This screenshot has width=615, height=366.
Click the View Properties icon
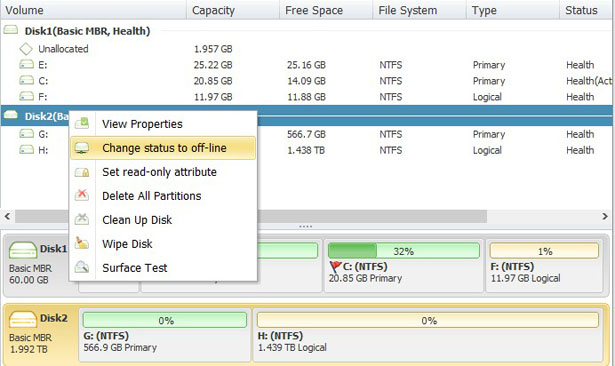pos(82,123)
